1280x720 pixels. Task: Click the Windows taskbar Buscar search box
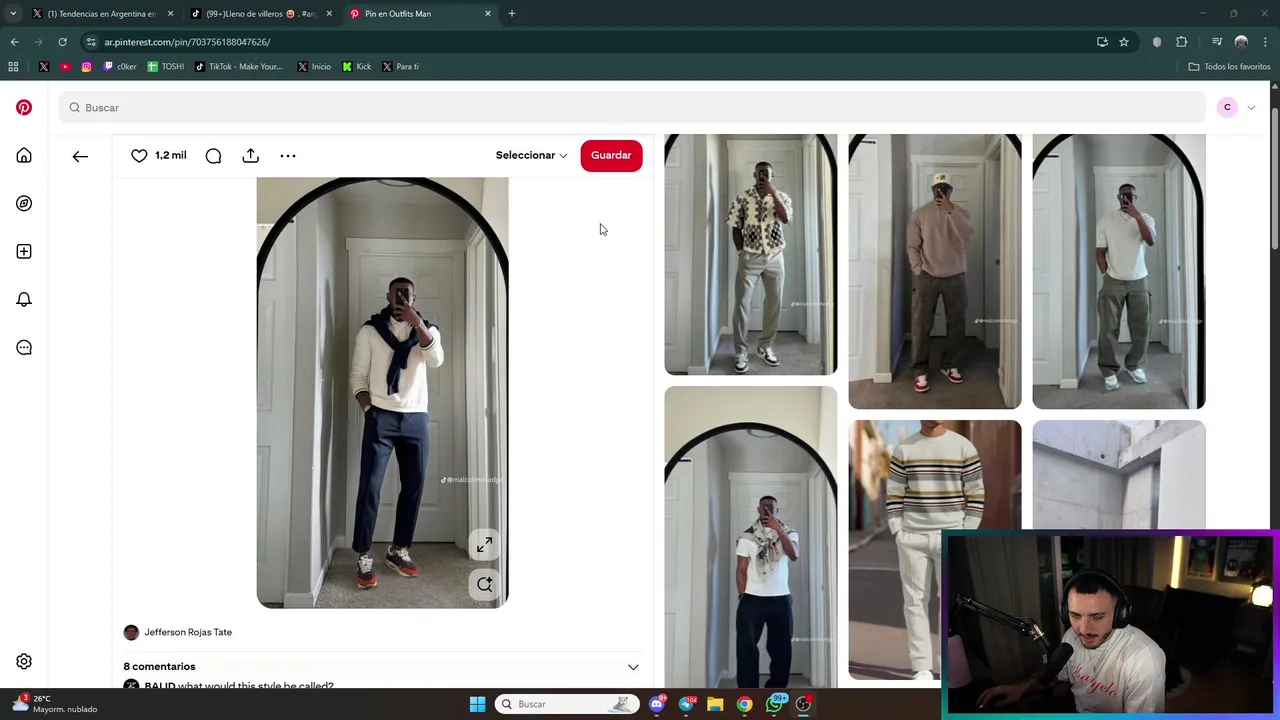click(567, 704)
